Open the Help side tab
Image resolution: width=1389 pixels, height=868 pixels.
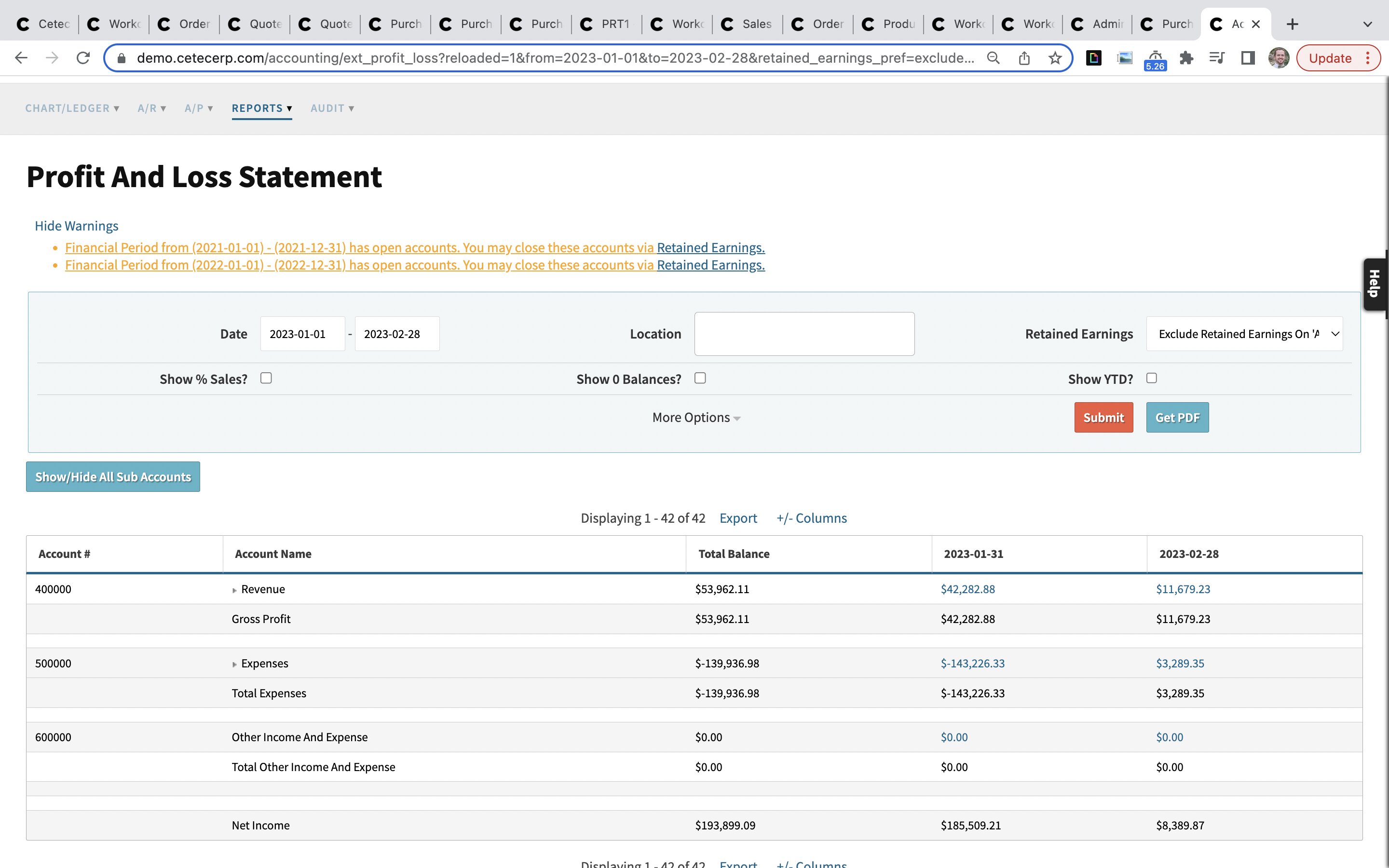(x=1374, y=284)
